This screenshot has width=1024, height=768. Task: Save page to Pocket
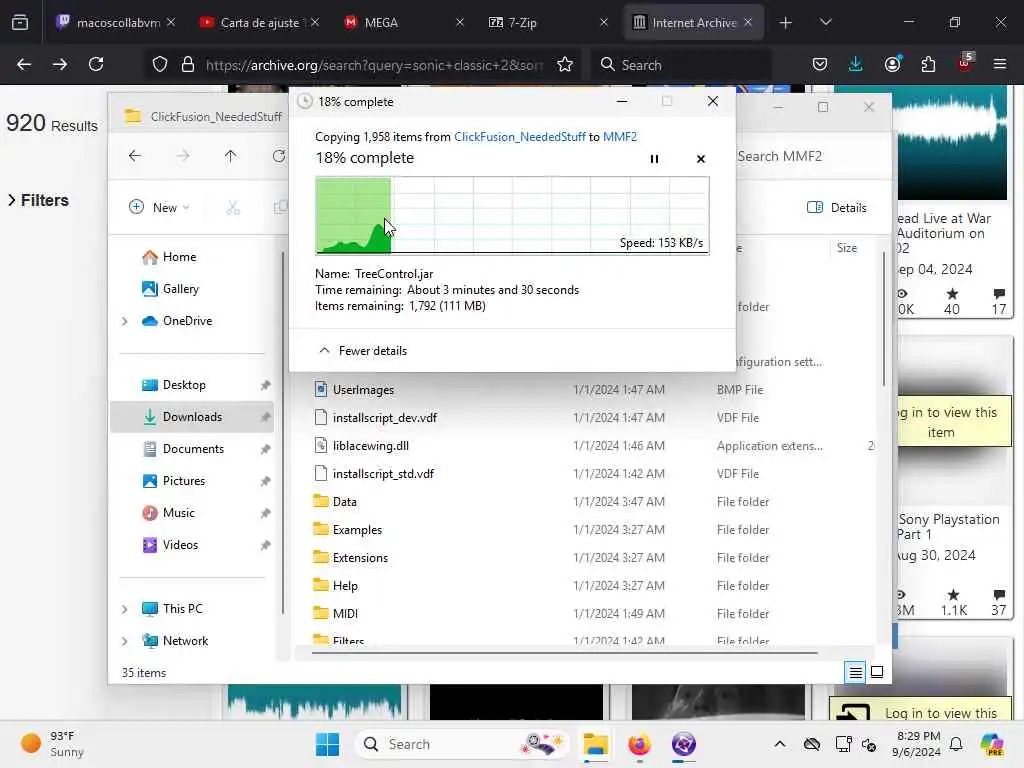coord(820,64)
